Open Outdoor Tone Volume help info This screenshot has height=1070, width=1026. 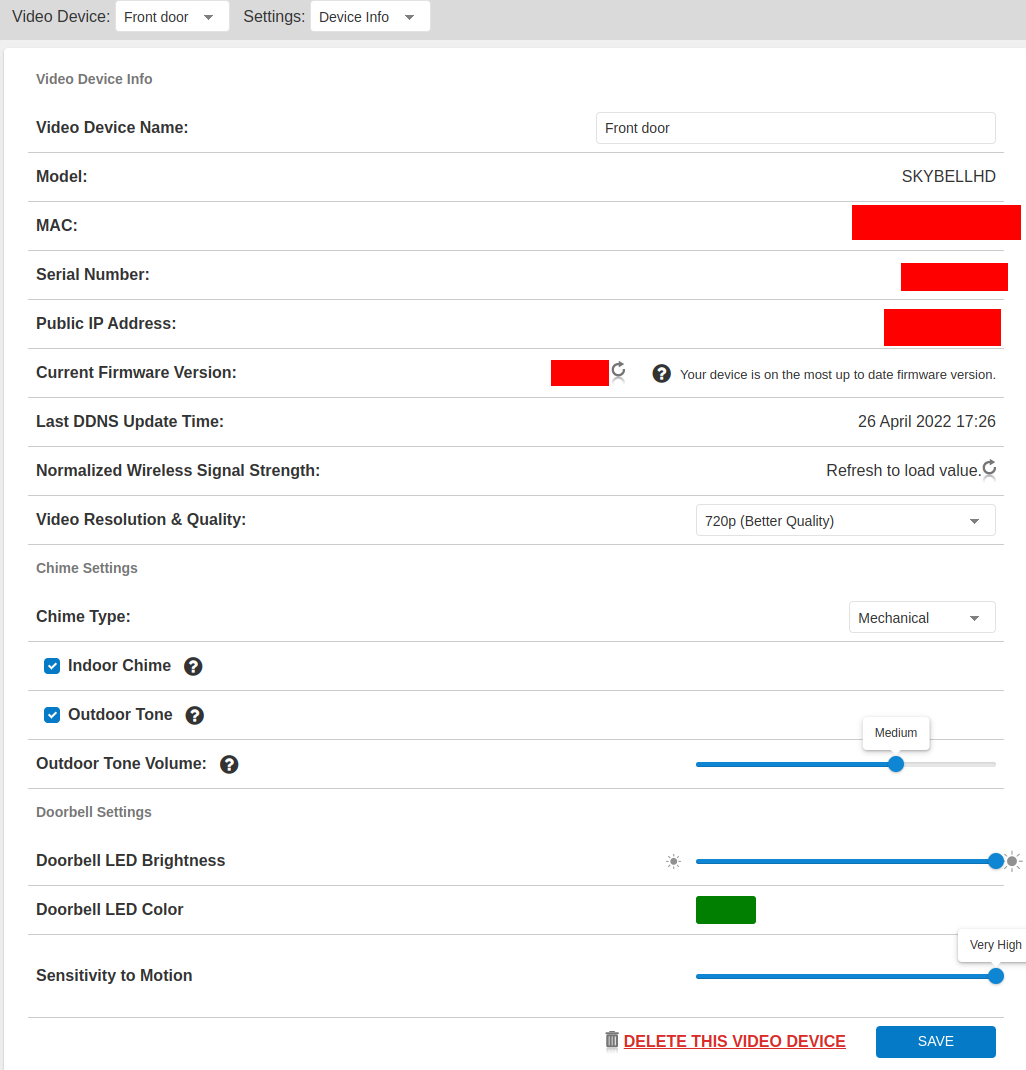point(229,764)
